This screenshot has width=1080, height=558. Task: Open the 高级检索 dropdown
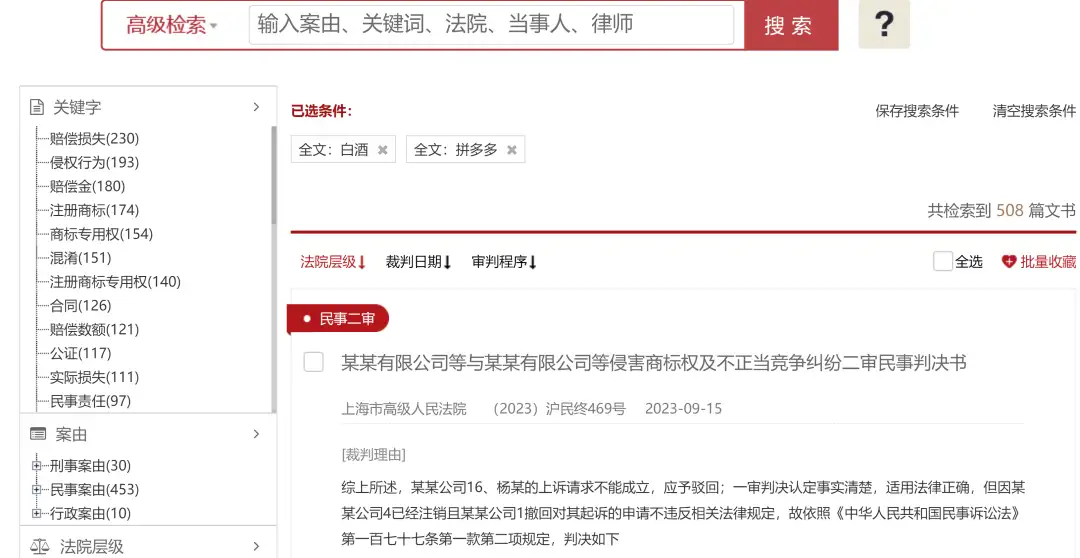pyautogui.click(x=171, y=25)
